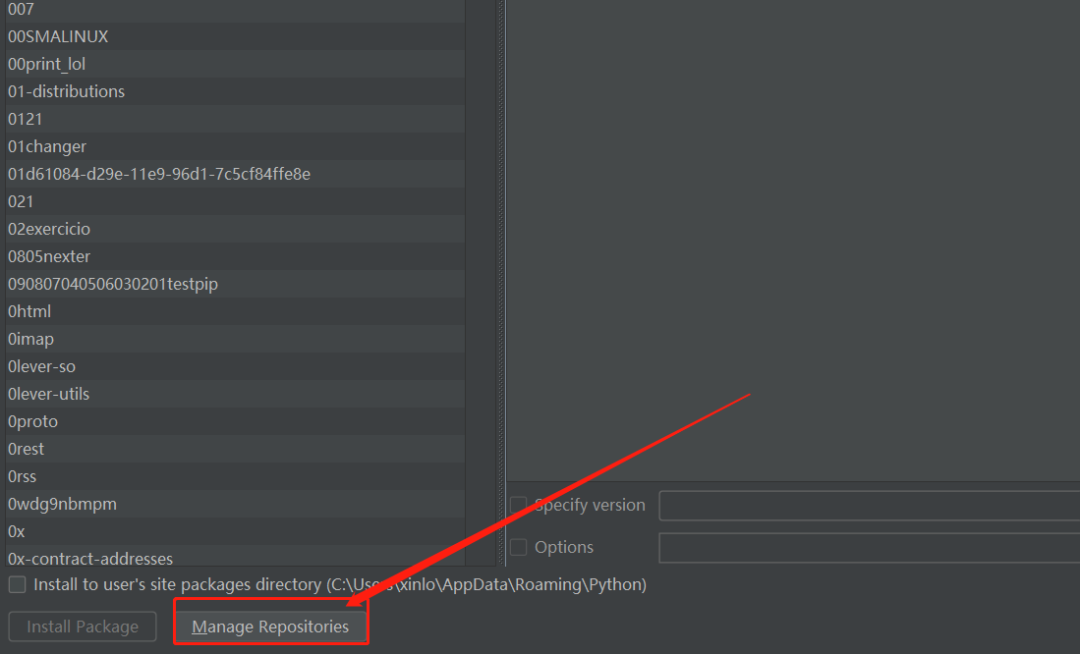Toggle the Options checkbox

coord(518,547)
